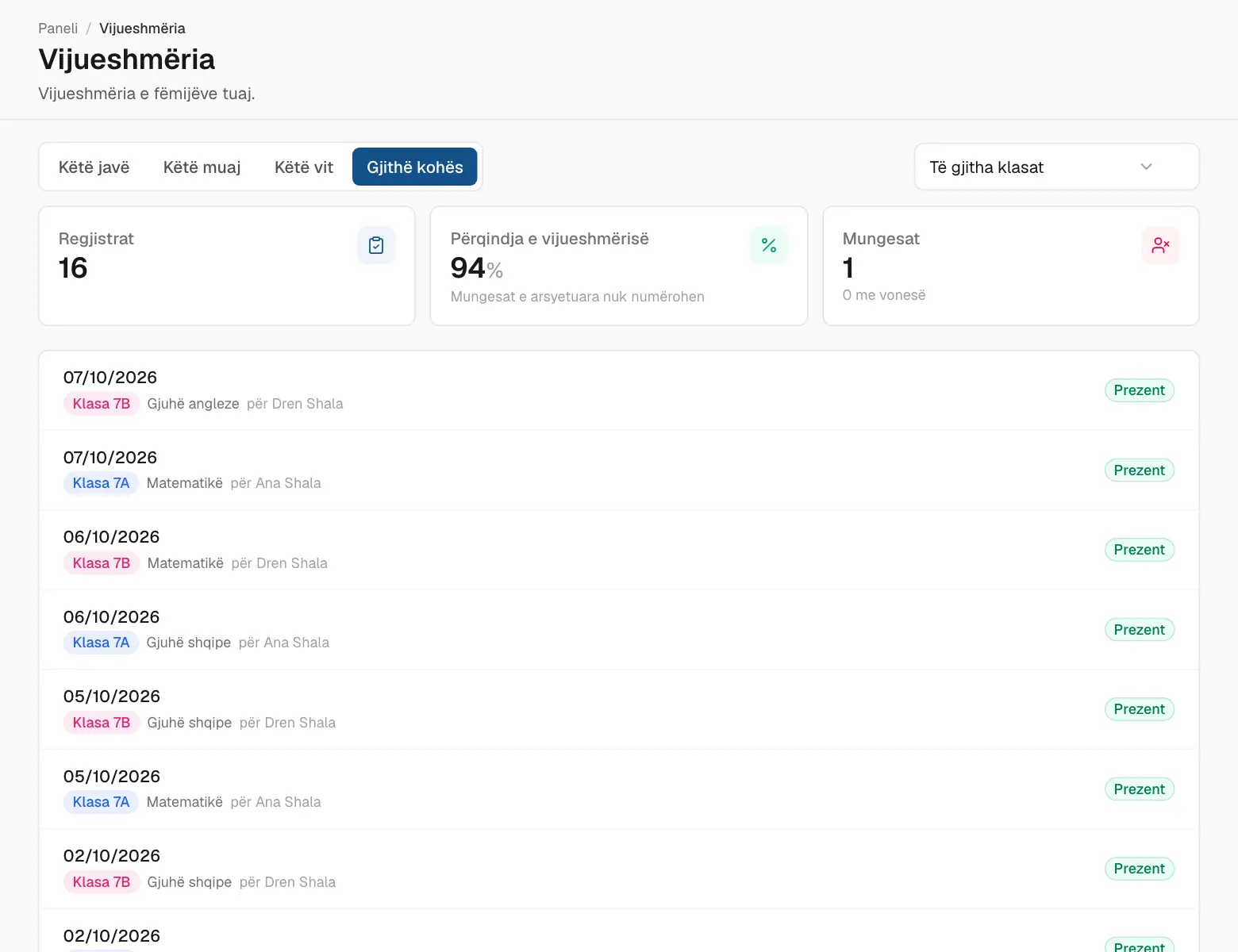This screenshot has height=952, width=1238.
Task: Click Klasa 7B badge on 05/10/2026 row
Action: (x=102, y=723)
